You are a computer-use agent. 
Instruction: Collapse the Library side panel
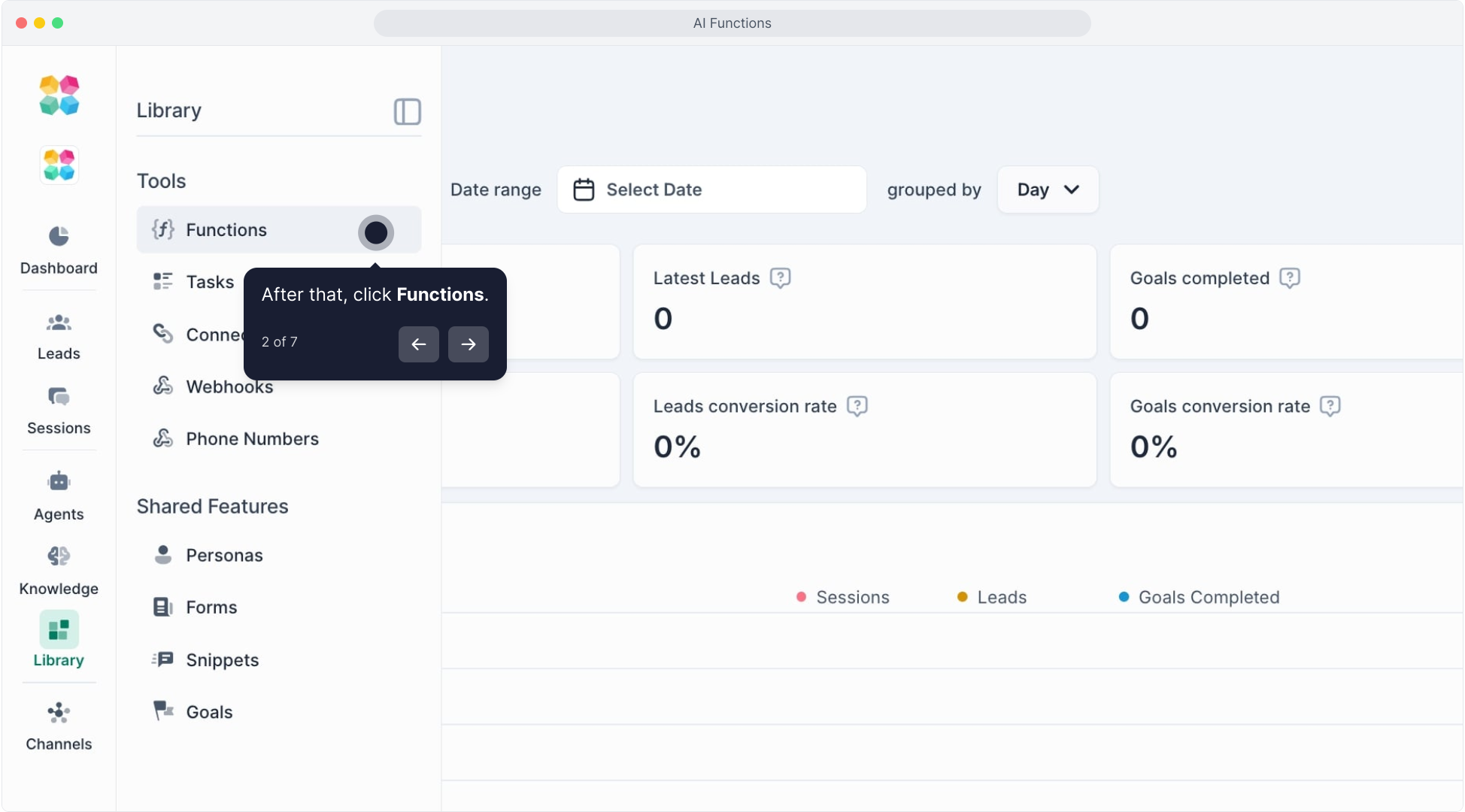(x=407, y=111)
